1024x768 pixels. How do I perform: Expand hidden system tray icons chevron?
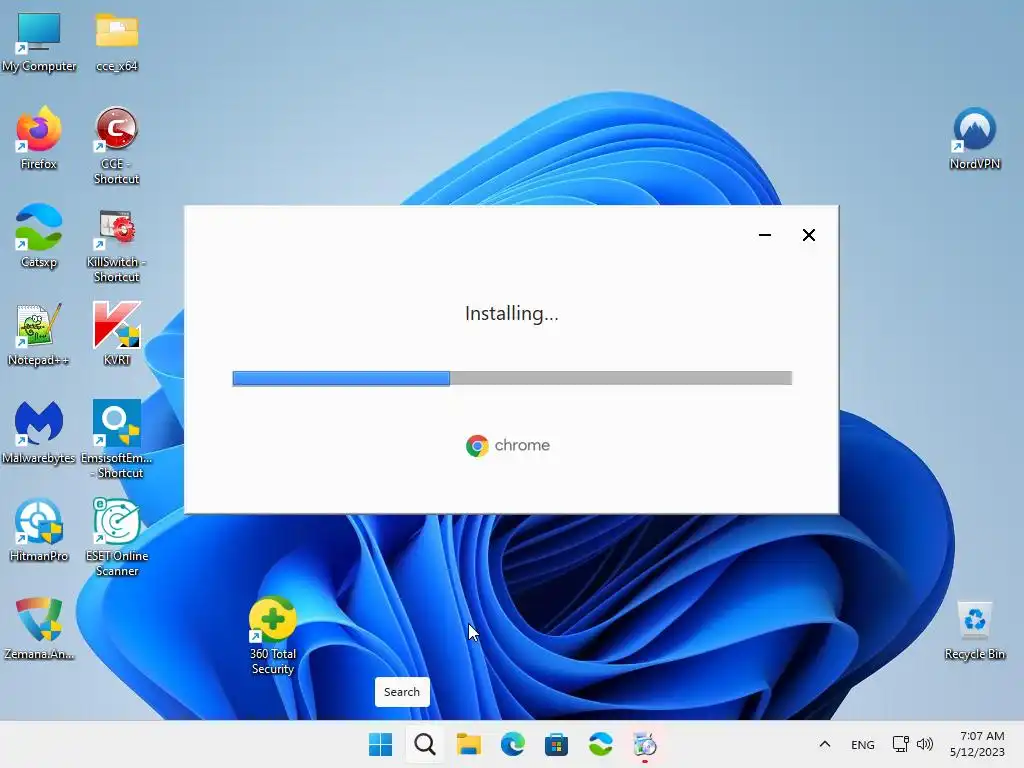825,744
